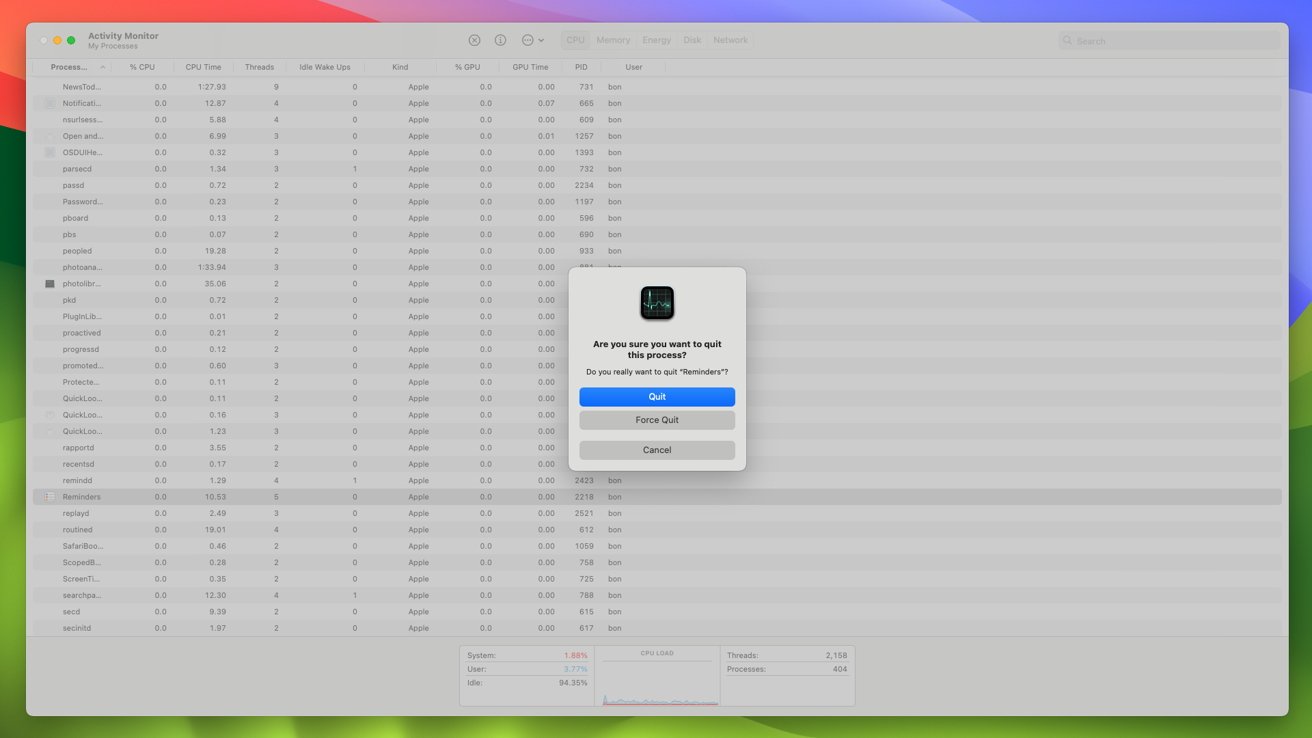Click the photolibraryd process icon
The image size is (1312, 738).
point(50,284)
